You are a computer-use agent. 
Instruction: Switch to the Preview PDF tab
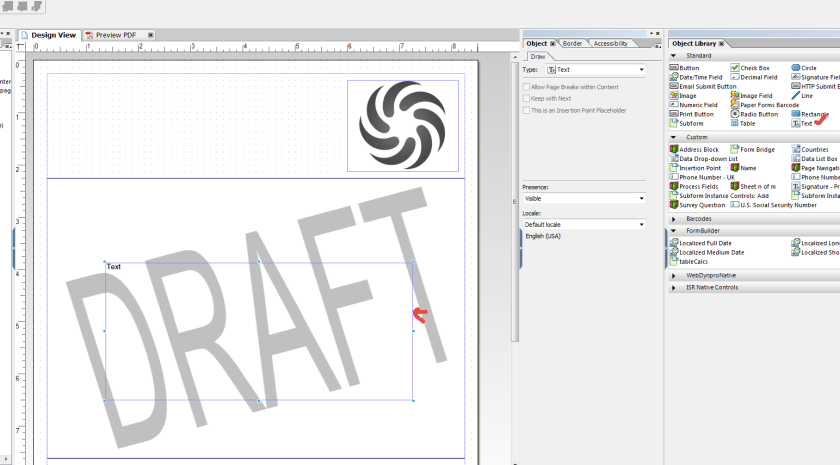tap(115, 35)
